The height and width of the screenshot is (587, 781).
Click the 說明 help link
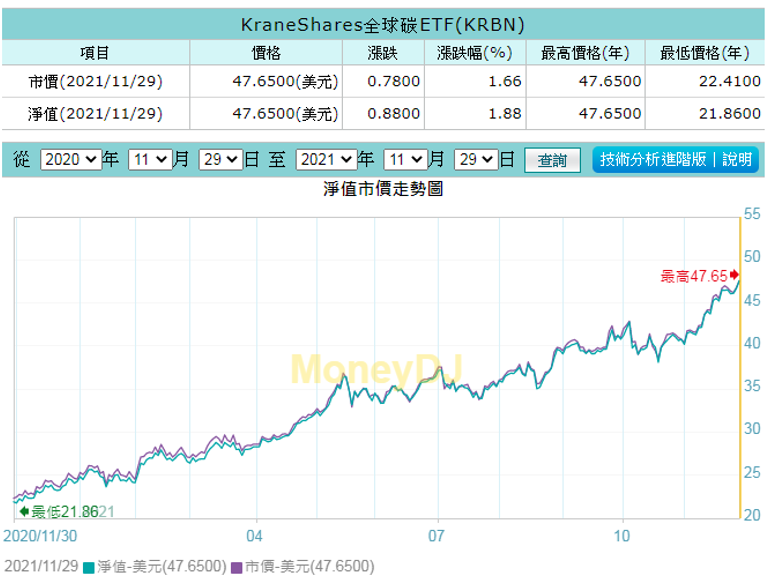click(736, 159)
